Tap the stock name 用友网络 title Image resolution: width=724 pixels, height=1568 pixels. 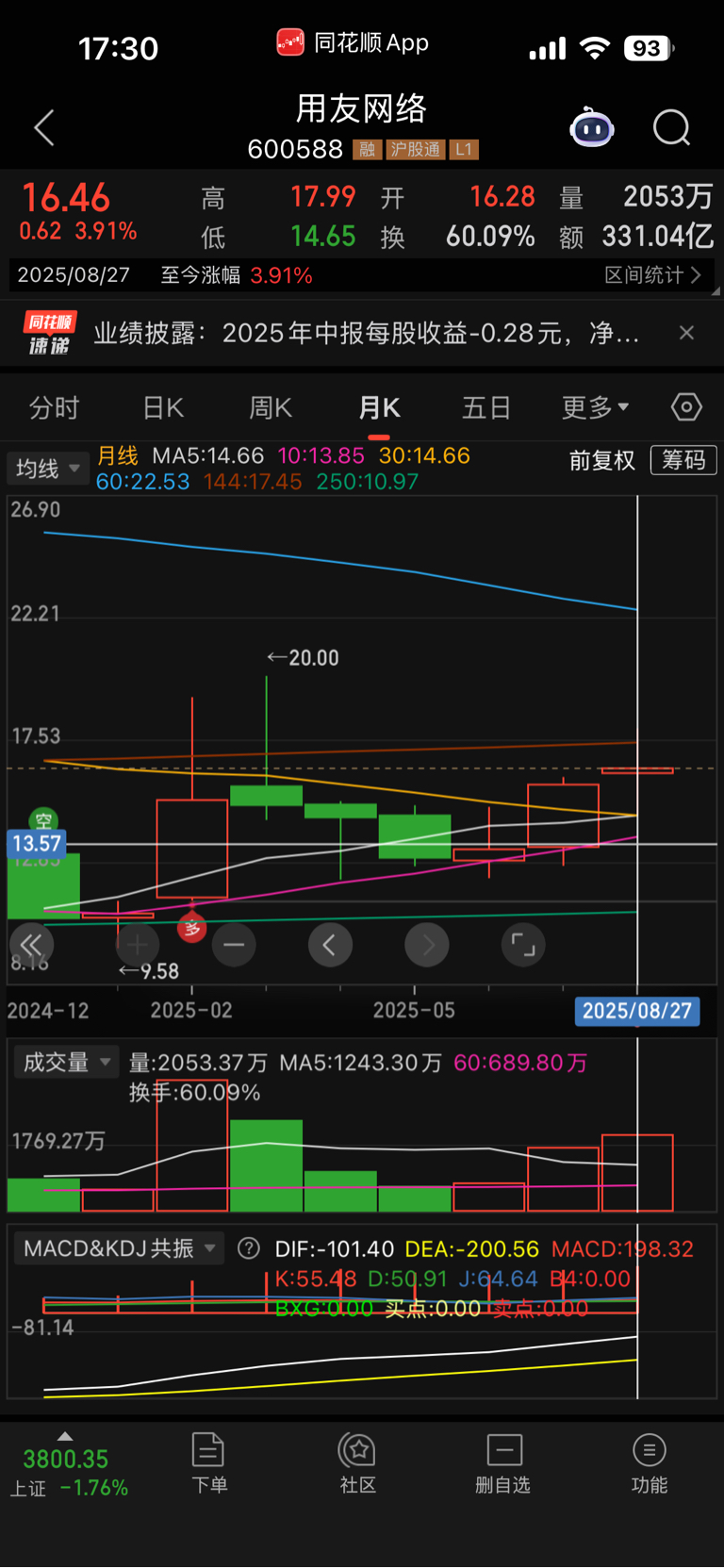pos(362,109)
